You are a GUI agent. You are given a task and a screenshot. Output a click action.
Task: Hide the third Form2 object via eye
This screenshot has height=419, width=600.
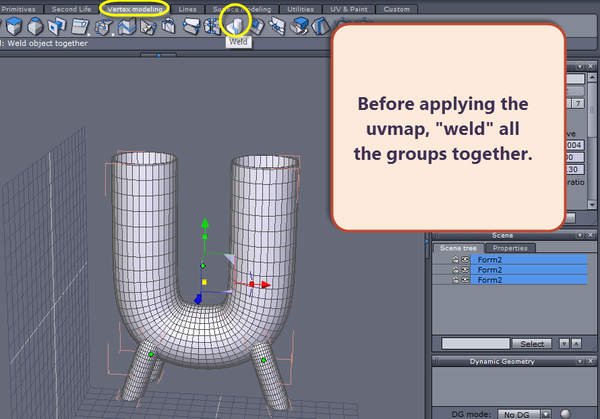(465, 280)
